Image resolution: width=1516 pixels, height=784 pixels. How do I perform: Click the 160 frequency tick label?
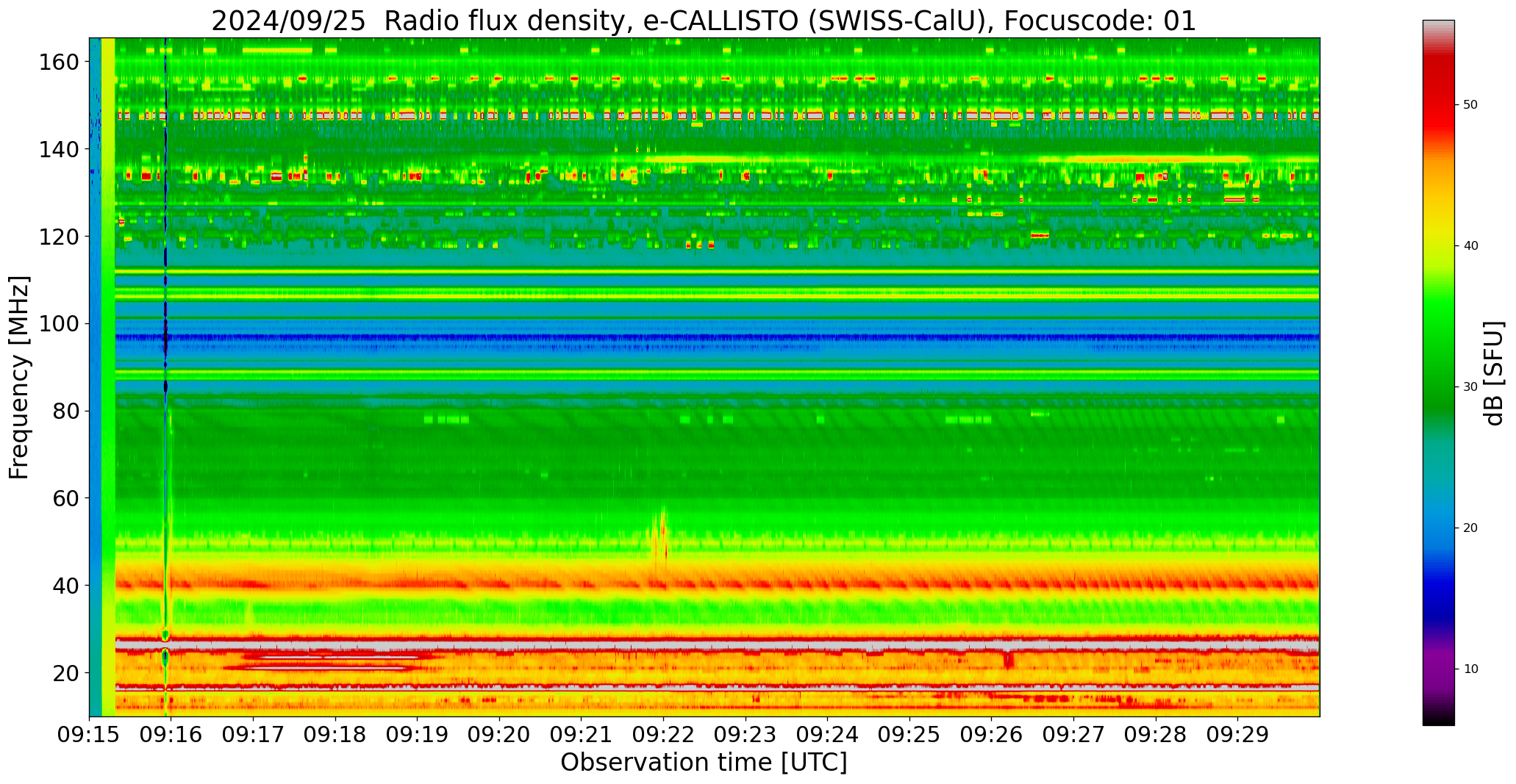(60, 62)
